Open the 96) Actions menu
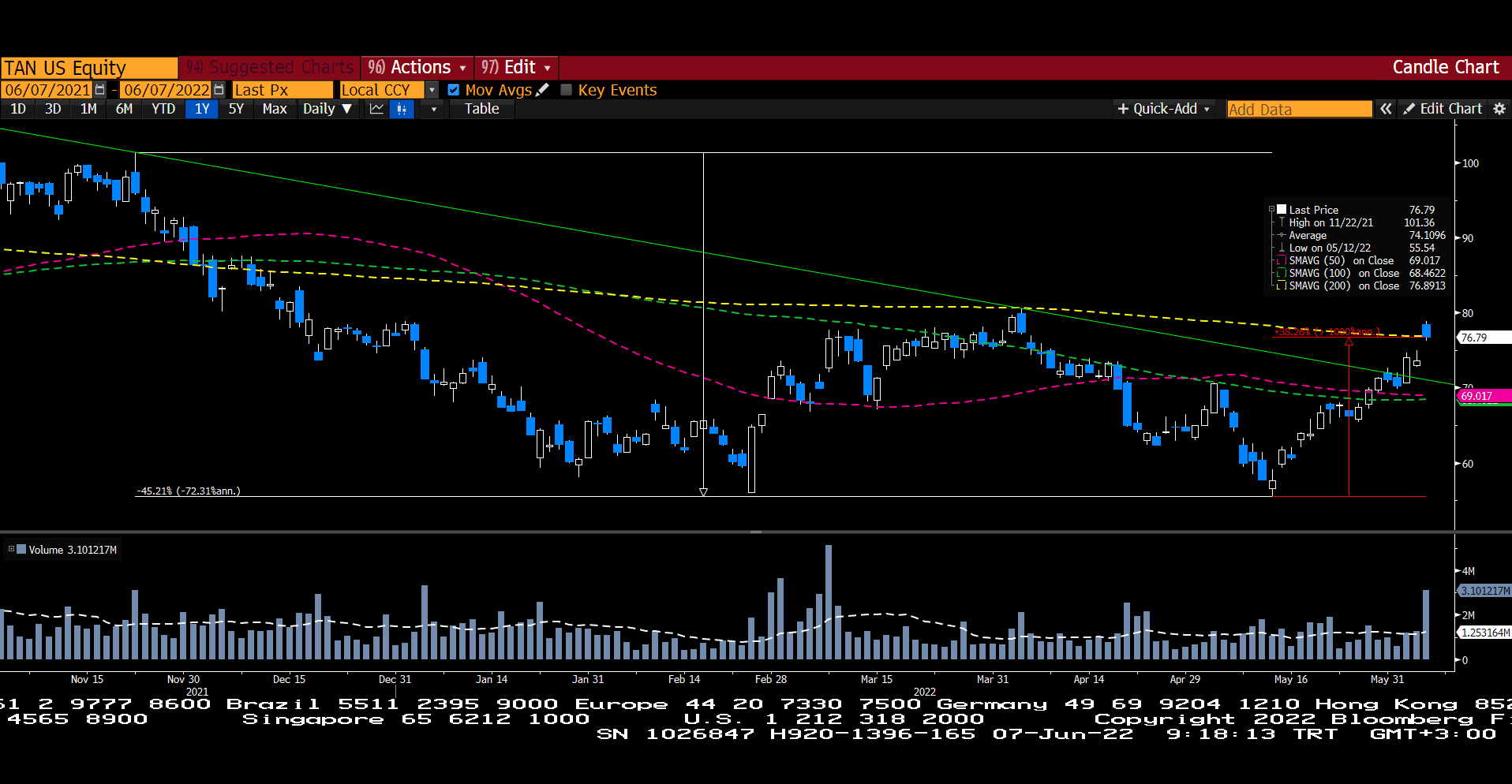This screenshot has height=784, width=1512. click(417, 67)
